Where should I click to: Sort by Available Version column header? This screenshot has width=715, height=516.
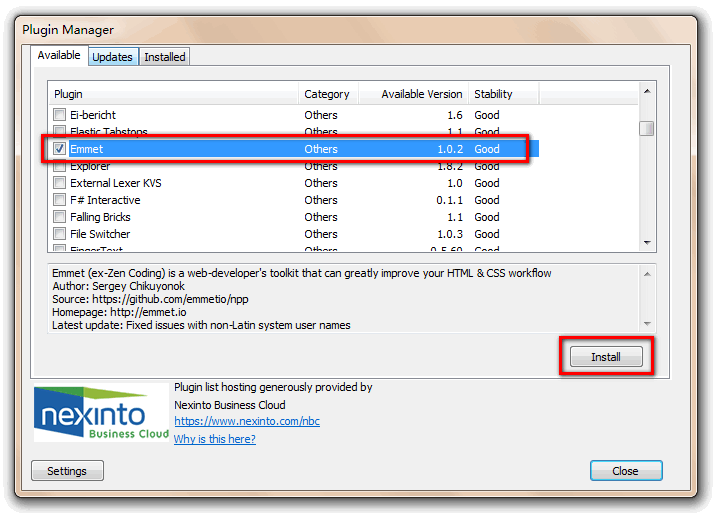[x=414, y=94]
